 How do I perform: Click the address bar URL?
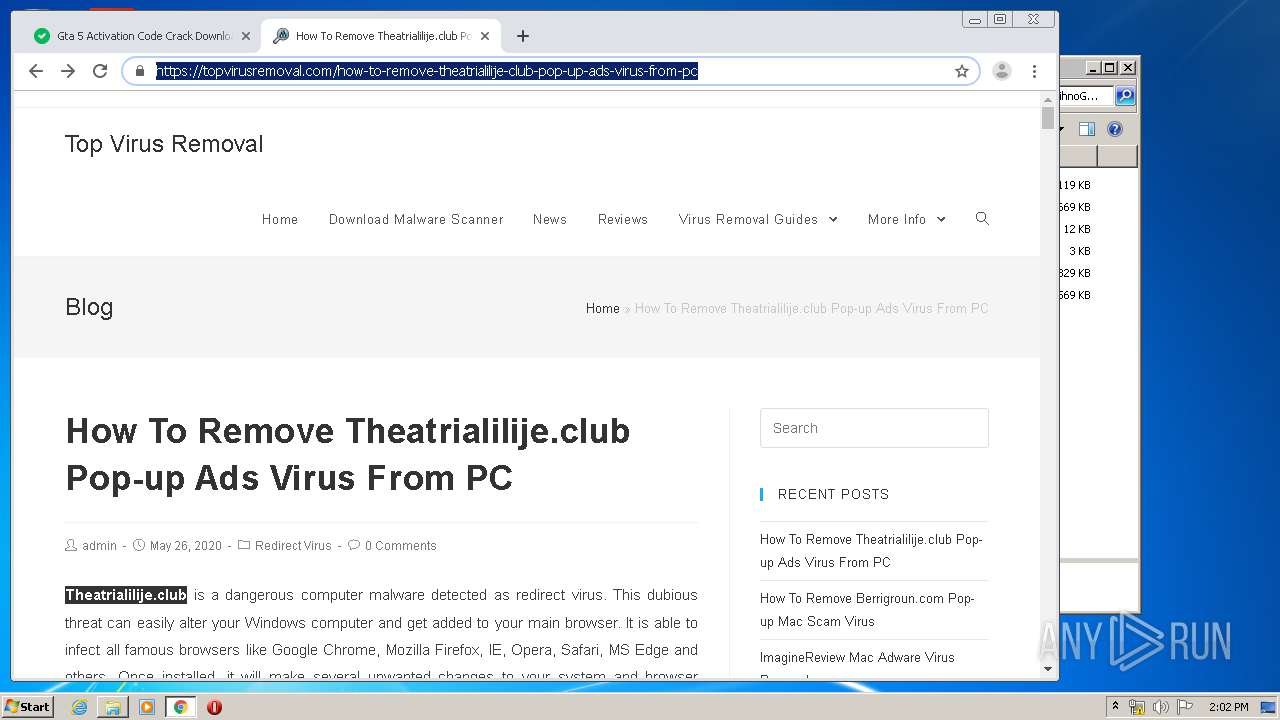click(427, 71)
